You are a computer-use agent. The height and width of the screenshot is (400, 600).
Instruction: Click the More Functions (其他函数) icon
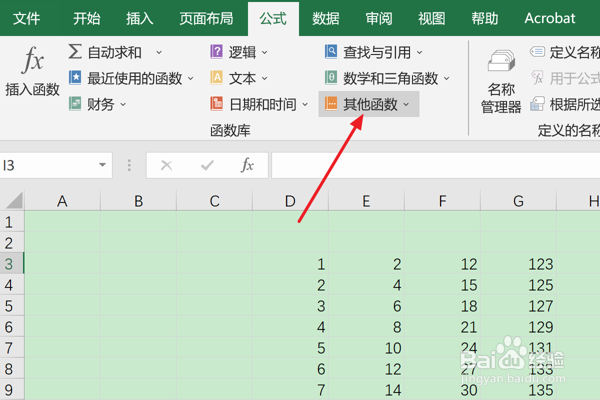331,104
